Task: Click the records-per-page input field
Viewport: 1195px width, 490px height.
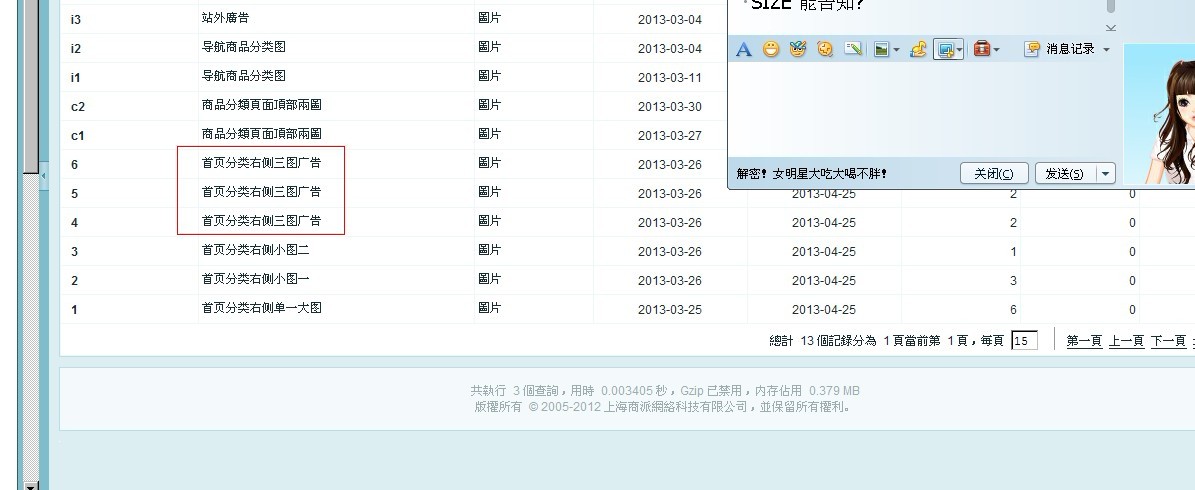Action: (x=1024, y=341)
